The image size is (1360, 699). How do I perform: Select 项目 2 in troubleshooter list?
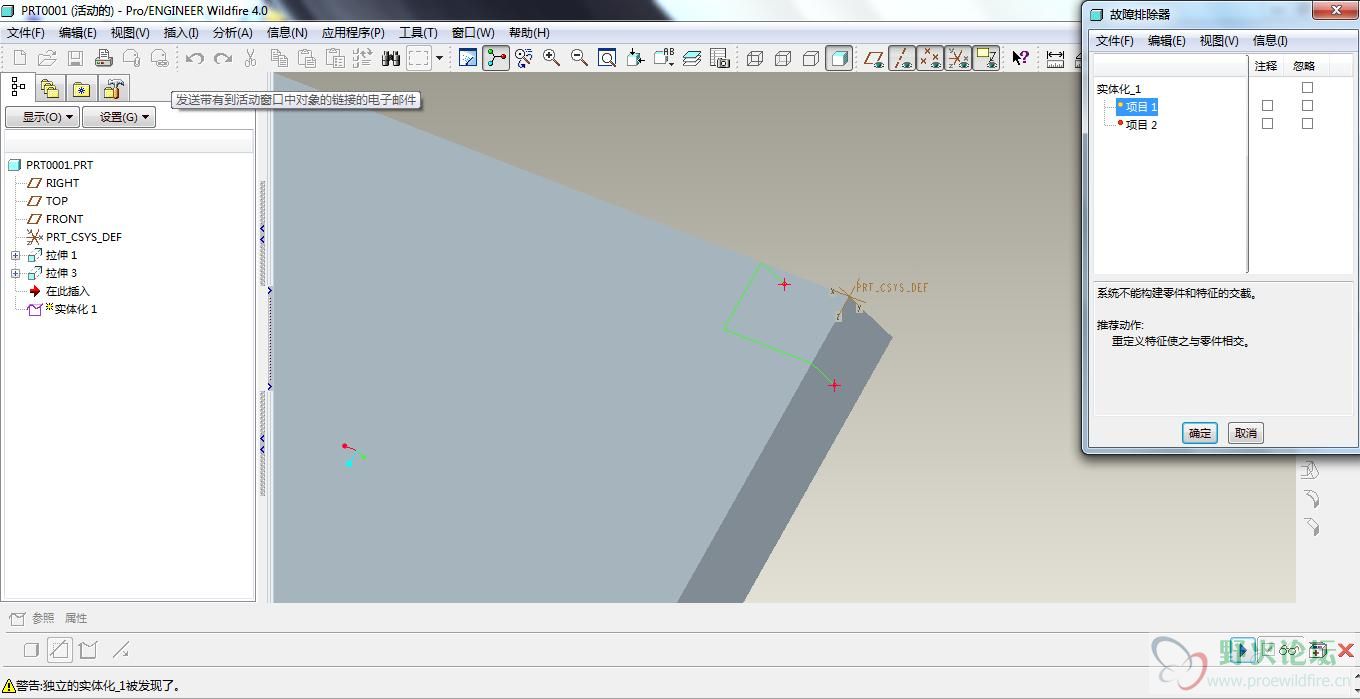click(1141, 125)
